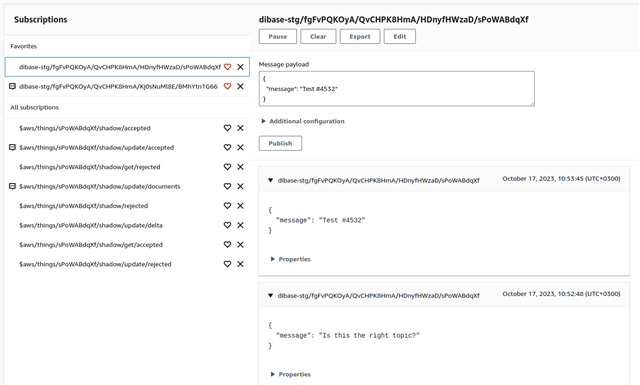The image size is (640, 385).
Task: Favorite the shadow/update/delta subscription heart
Action: pyautogui.click(x=227, y=225)
